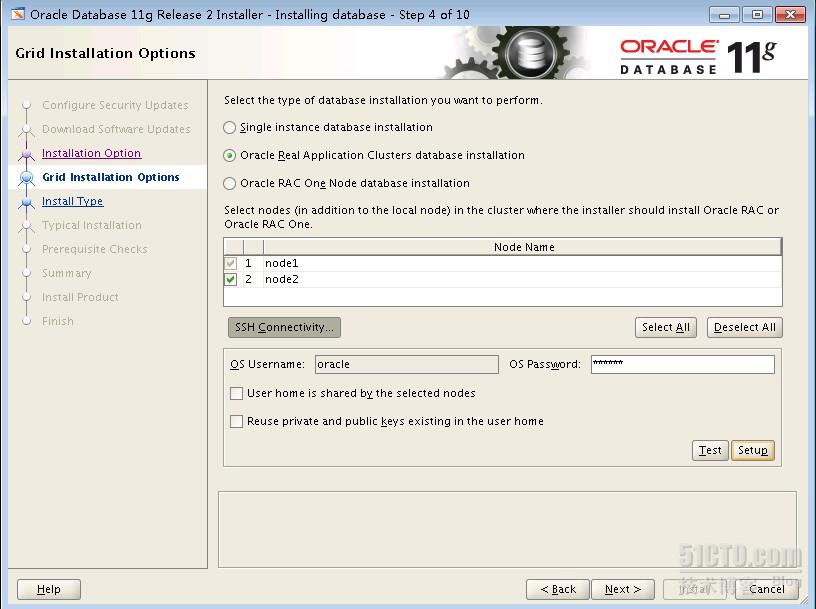
Task: Click the Typical Installation step label
Action: [x=92, y=225]
